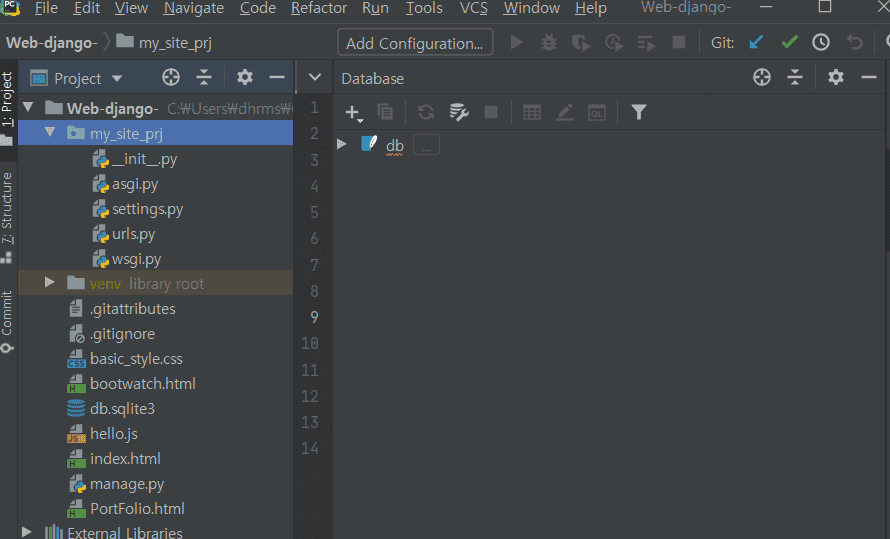Open the Edit menu
This screenshot has height=539, width=890.
[87, 8]
